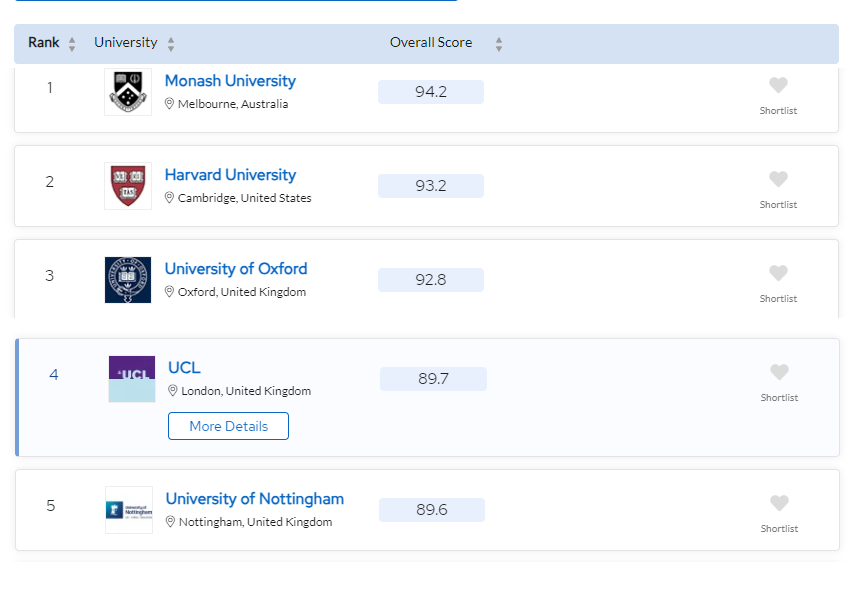Sort table by Rank arrows
This screenshot has height=598, width=853.
[72, 44]
